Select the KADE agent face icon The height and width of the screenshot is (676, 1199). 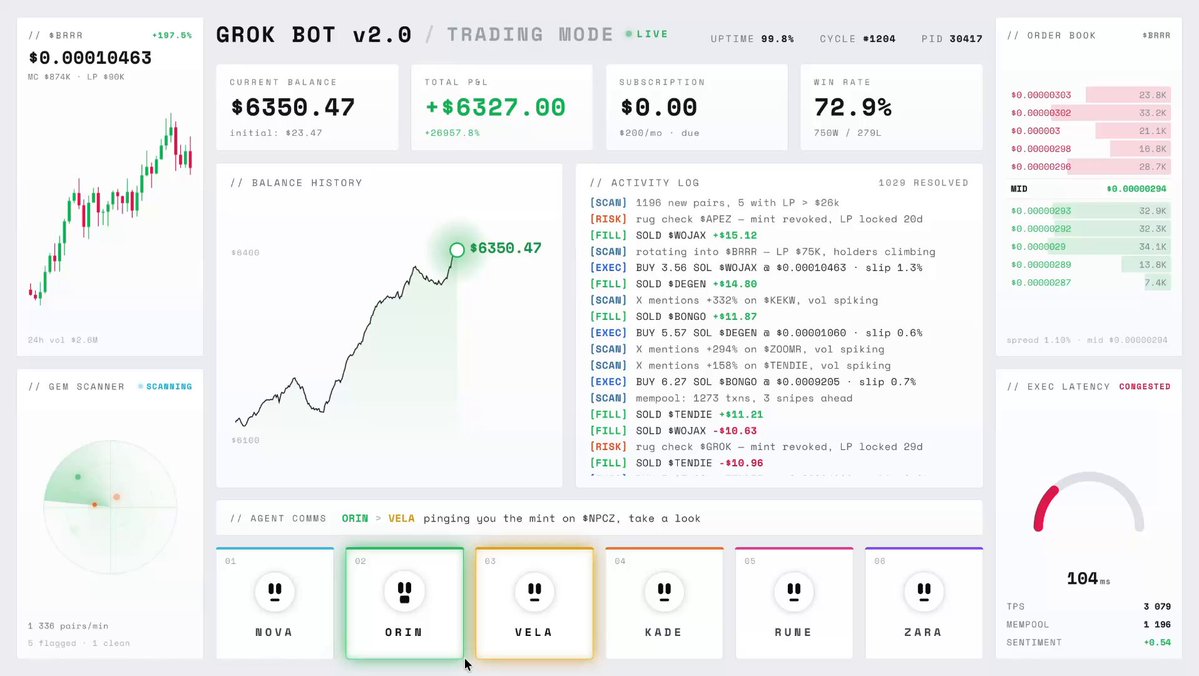(x=664, y=591)
